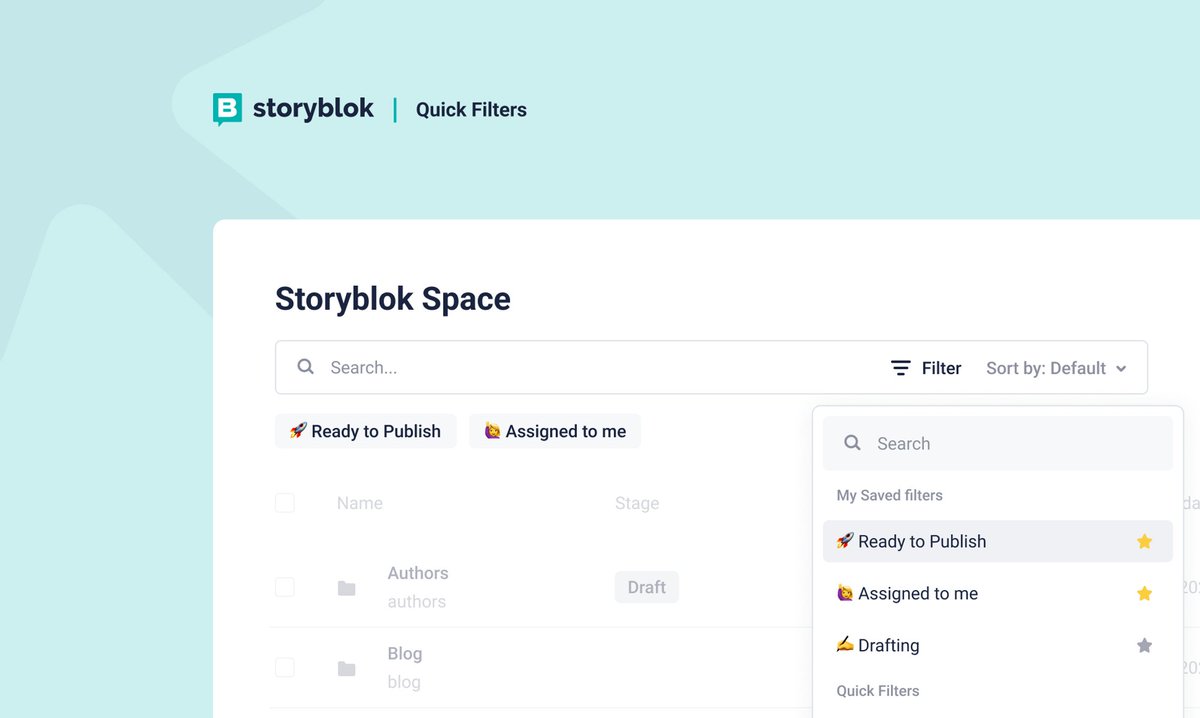The width and height of the screenshot is (1200, 718).
Task: Click the My Saved filters heading
Action: 890,495
